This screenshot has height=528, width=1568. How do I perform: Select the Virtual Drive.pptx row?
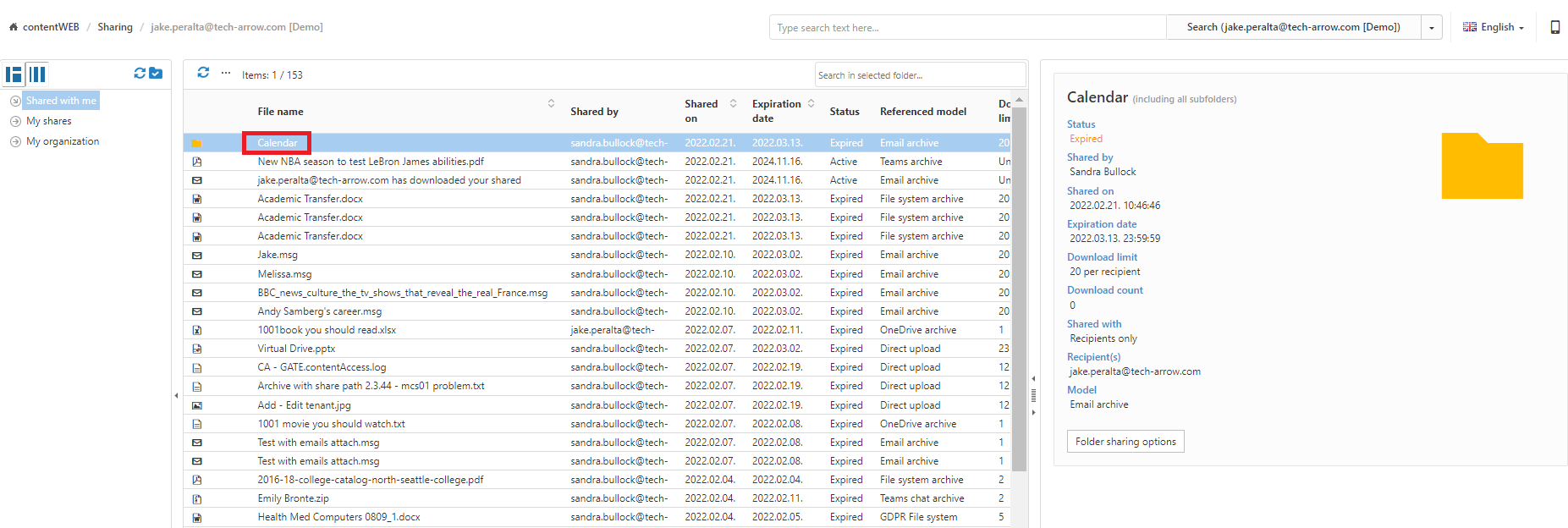(296, 349)
